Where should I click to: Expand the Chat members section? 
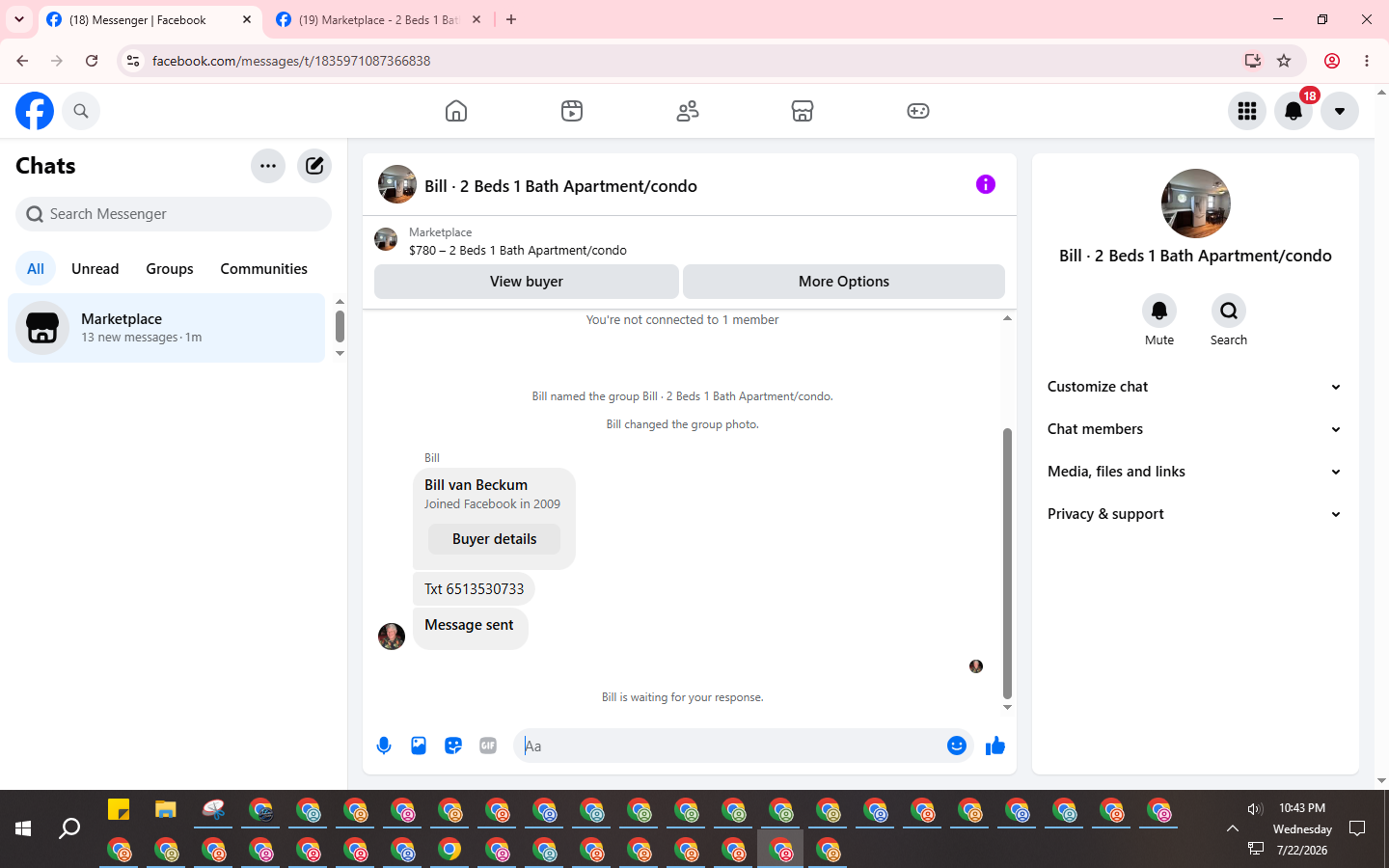(1195, 429)
